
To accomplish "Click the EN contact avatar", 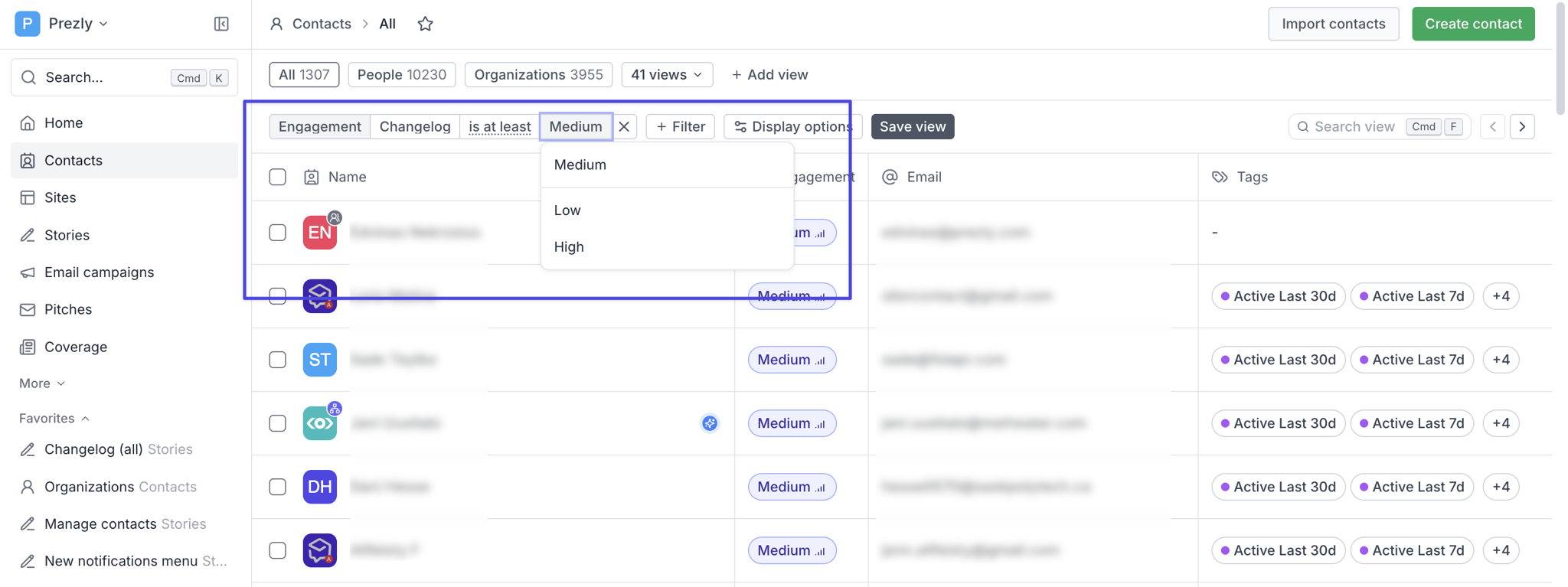I will coord(320,233).
